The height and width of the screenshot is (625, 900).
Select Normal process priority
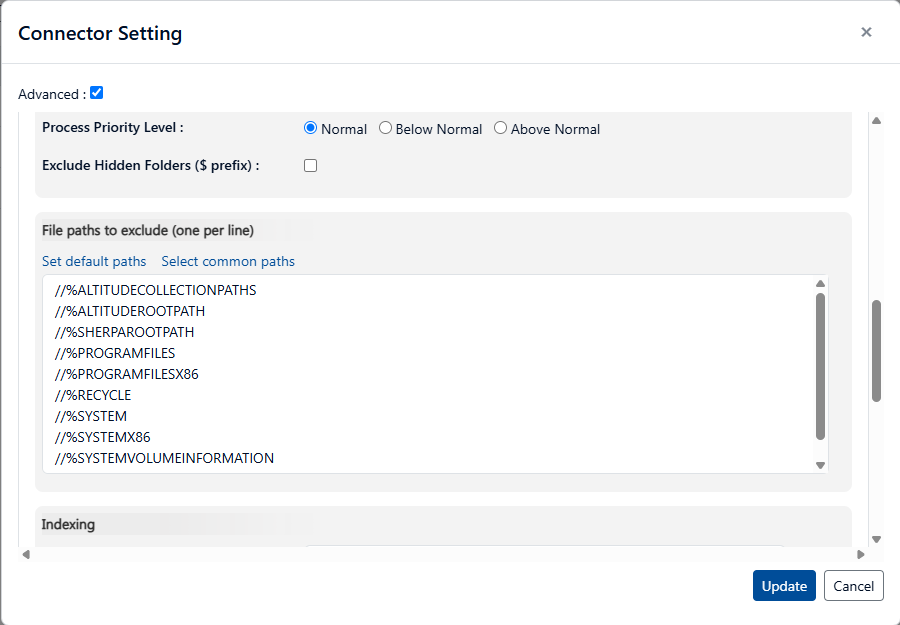point(310,128)
